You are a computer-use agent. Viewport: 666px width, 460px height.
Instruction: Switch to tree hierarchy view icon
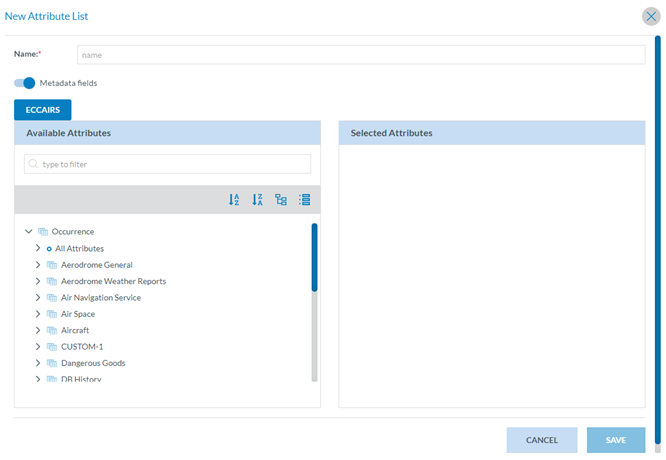click(281, 200)
